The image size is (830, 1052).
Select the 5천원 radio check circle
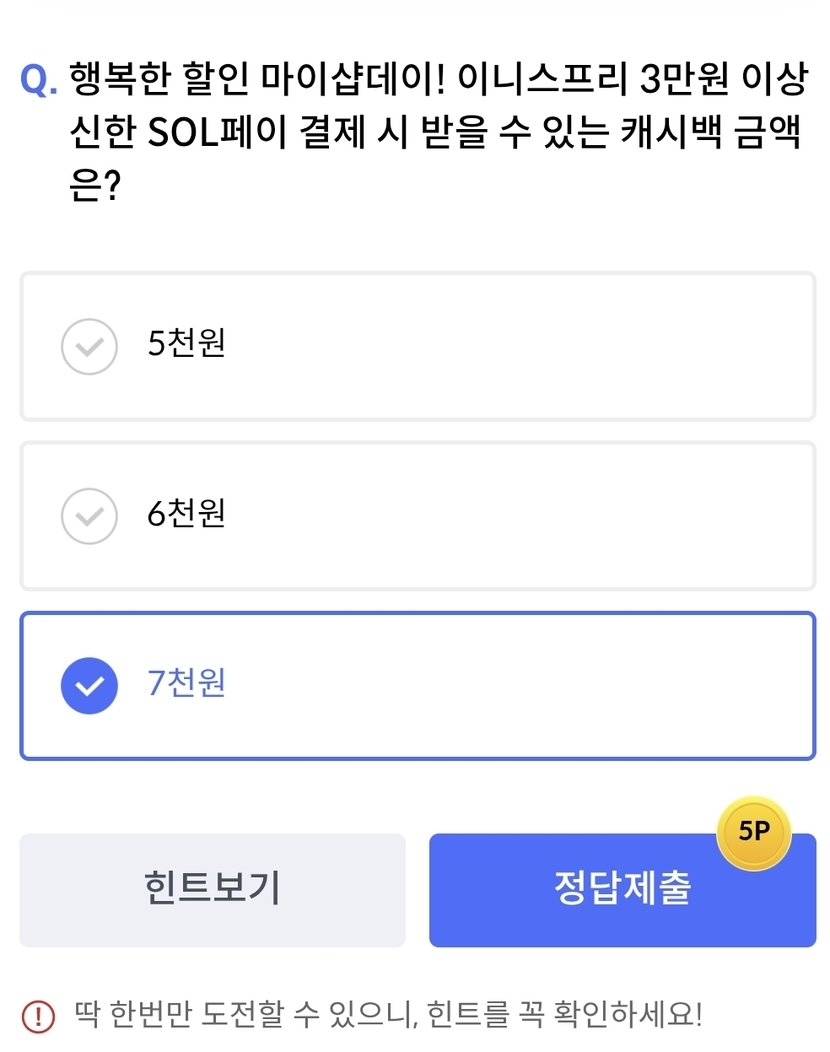pos(90,347)
